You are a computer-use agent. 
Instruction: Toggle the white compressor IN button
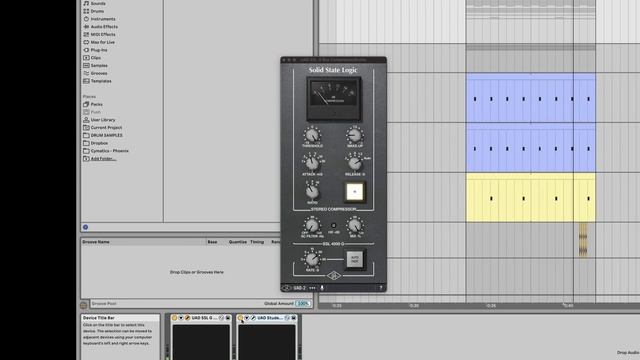coord(354,192)
